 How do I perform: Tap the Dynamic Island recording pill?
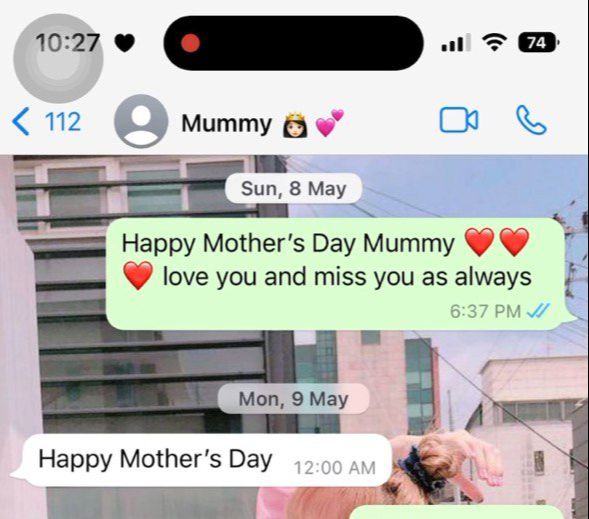point(293,43)
